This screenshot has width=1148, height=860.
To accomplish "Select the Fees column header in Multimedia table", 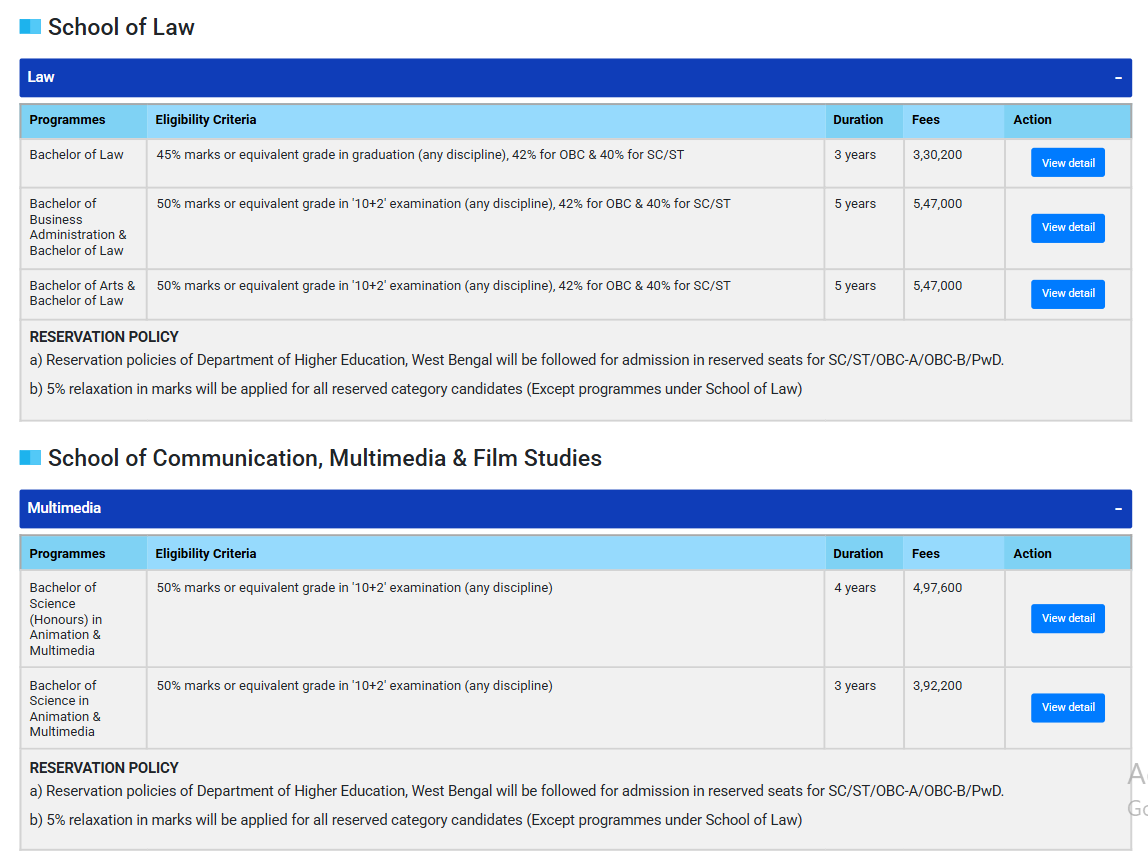I will coord(925,553).
